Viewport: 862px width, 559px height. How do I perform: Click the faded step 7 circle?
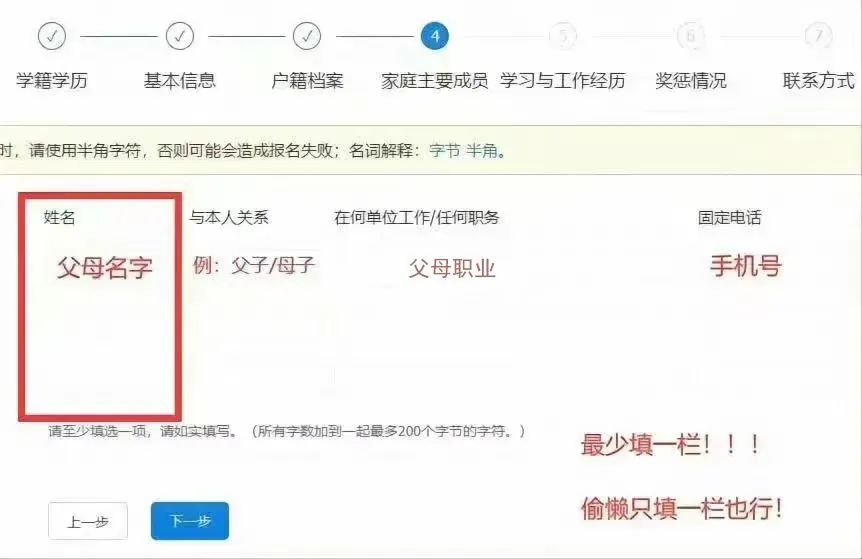click(x=819, y=36)
